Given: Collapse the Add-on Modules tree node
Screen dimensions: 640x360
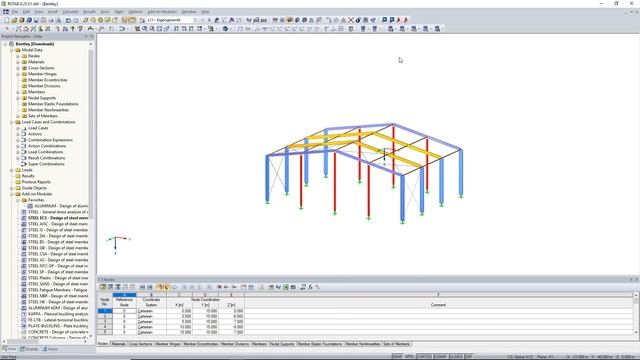Looking at the screenshot, I should 12,194.
